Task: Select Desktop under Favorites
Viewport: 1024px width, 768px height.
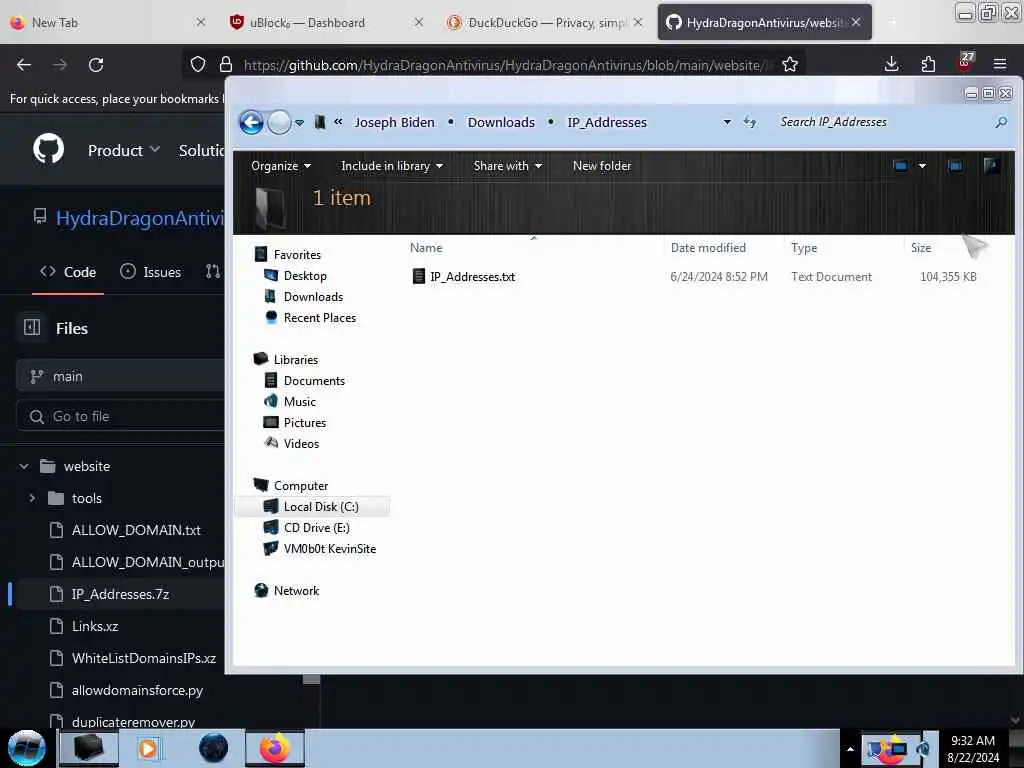Action: (295, 276)
